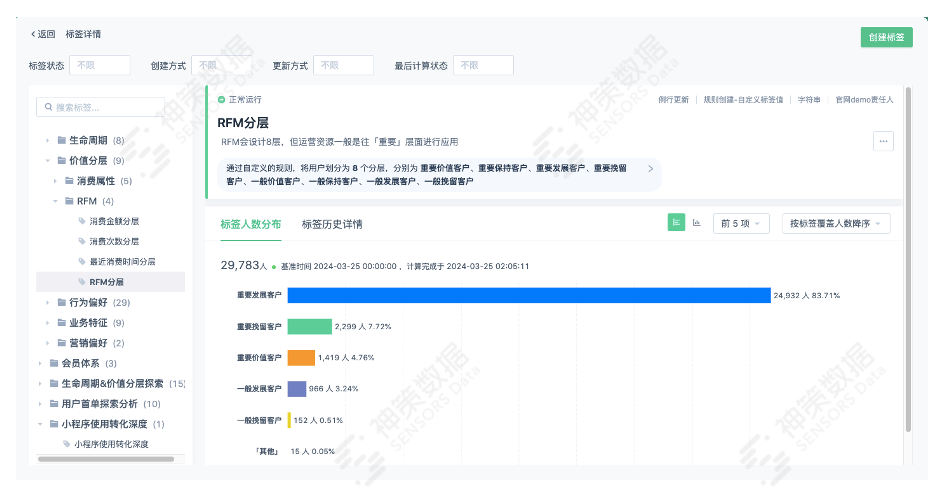The width and height of the screenshot is (943, 494).
Task: Open the 前 5 项 dropdown
Action: tap(741, 223)
